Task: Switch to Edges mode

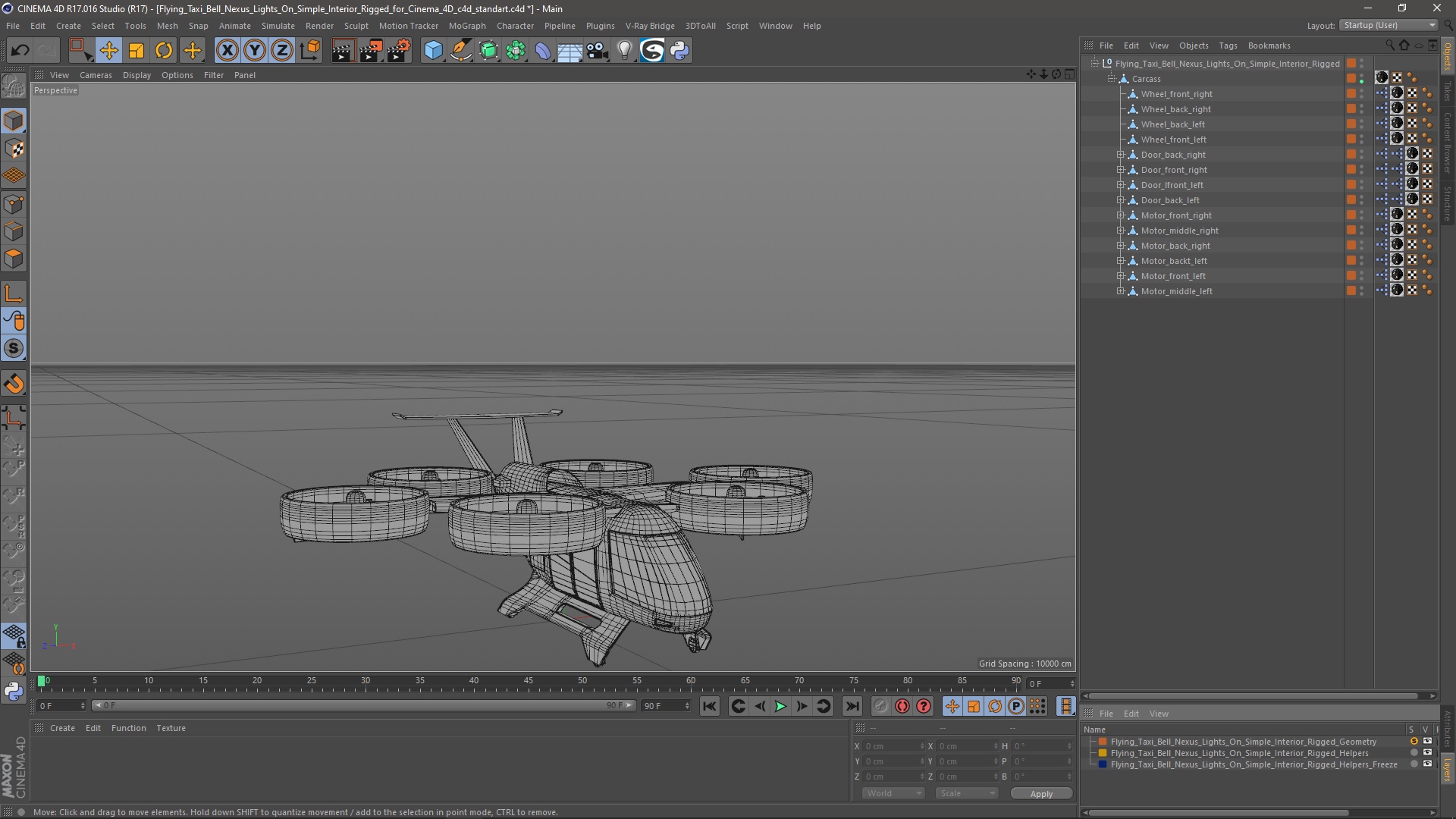Action: (14, 231)
